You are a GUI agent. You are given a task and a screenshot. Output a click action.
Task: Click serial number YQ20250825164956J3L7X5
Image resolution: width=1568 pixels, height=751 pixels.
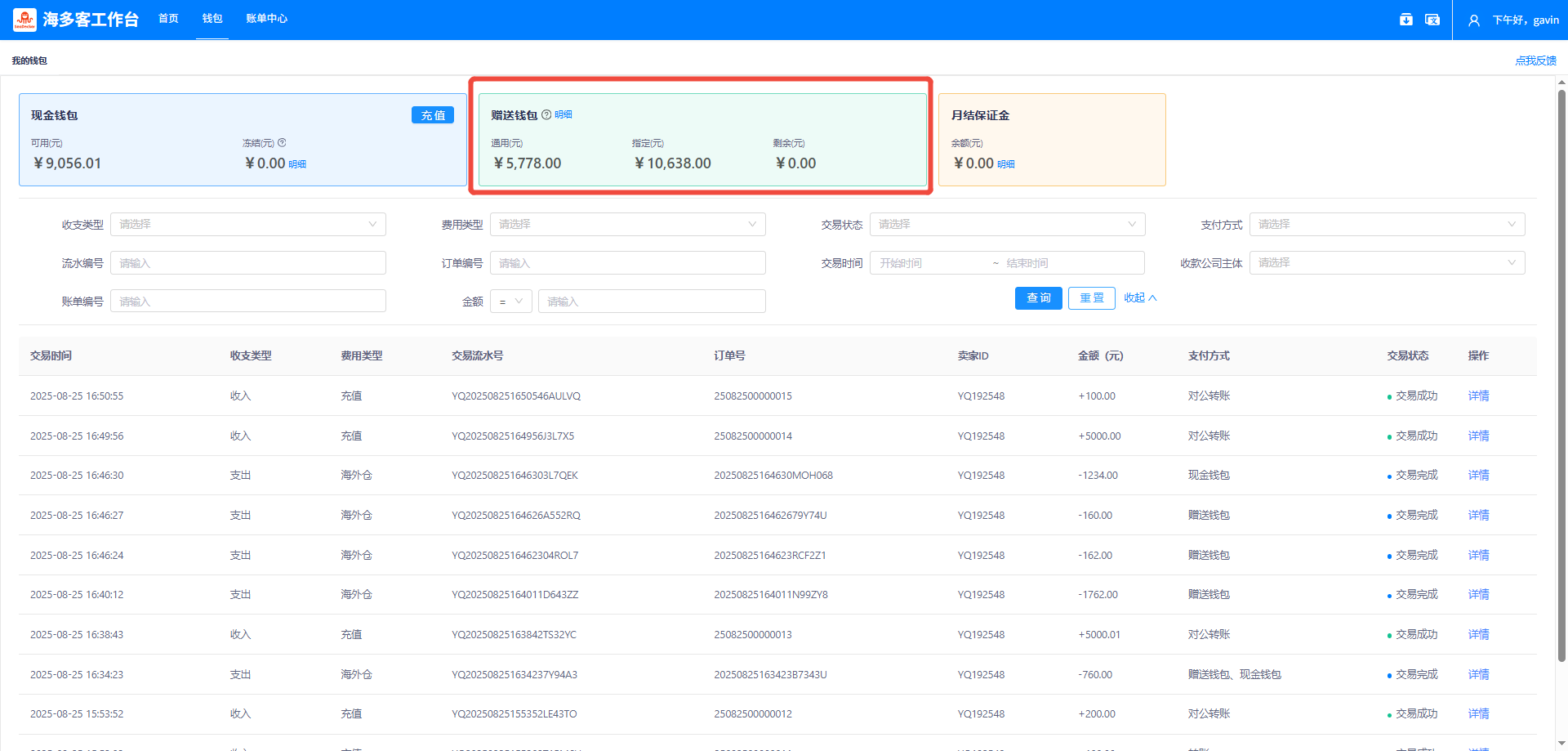coord(513,436)
